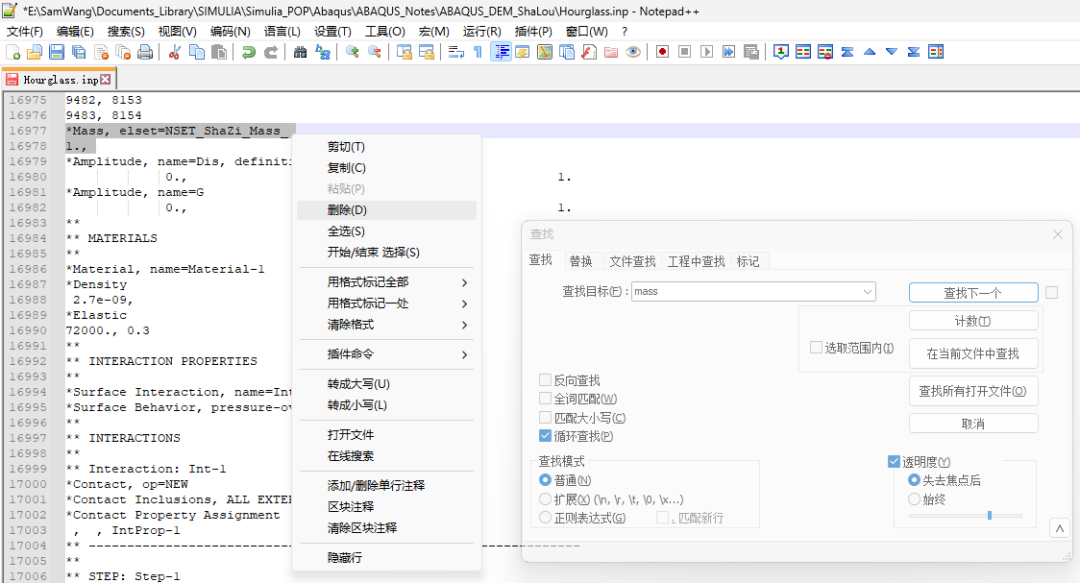The height and width of the screenshot is (583, 1080).
Task: Select the 普通 search mode
Action: (546, 480)
